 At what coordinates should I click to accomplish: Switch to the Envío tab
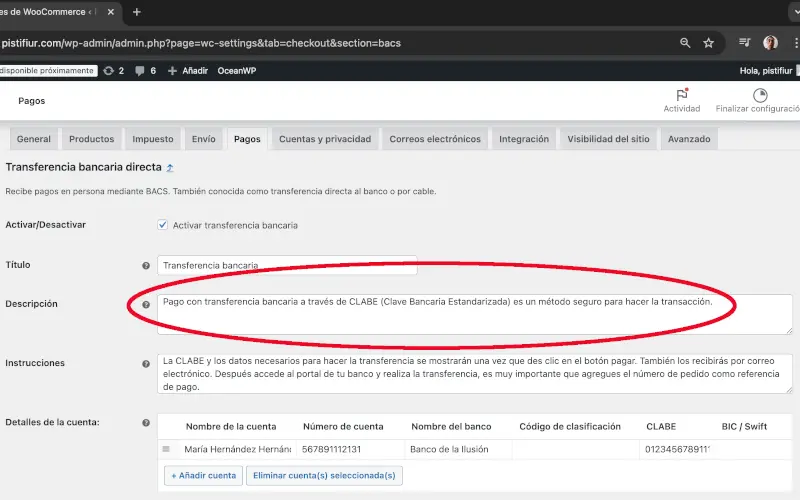(x=203, y=139)
